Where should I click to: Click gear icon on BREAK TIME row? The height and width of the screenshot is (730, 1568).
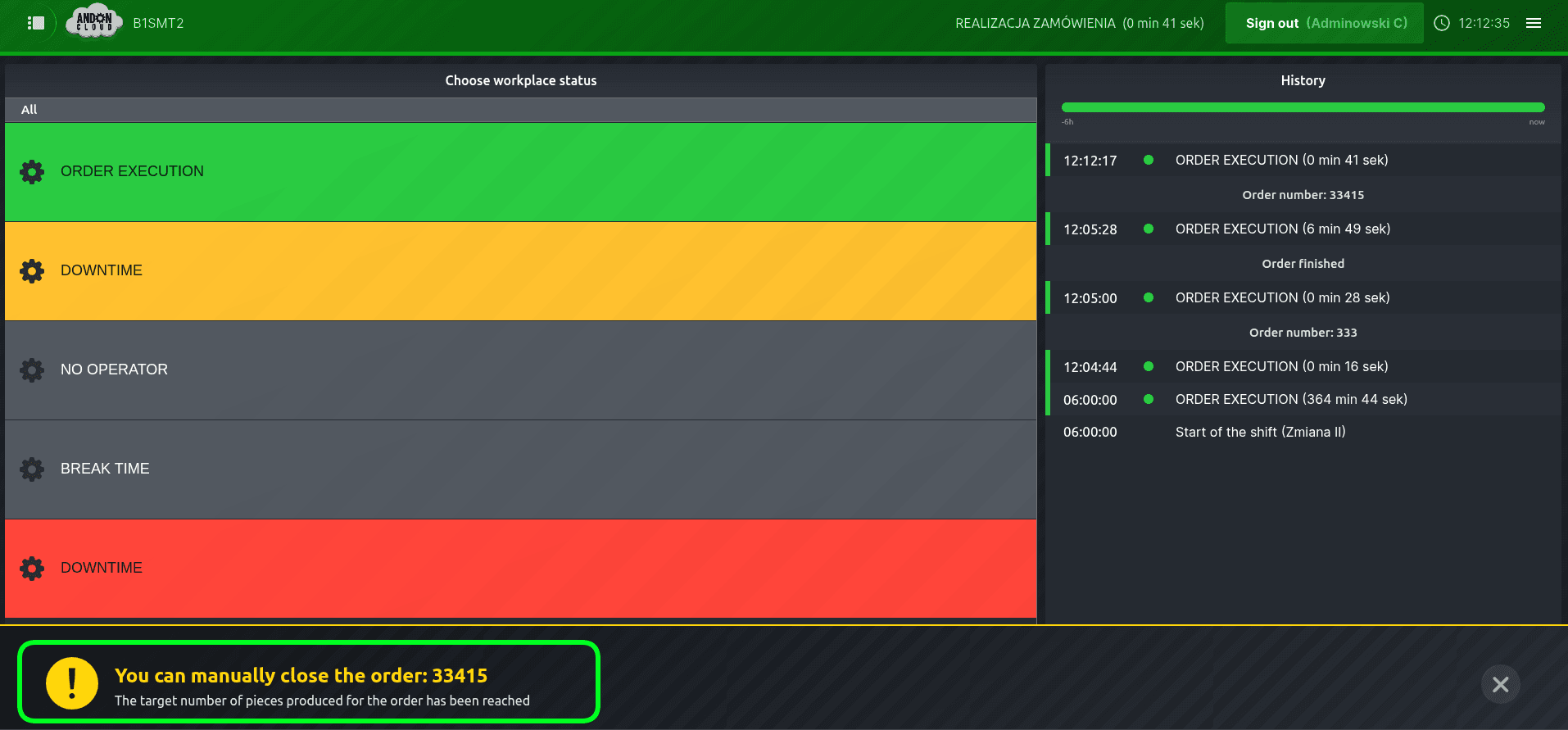point(32,469)
